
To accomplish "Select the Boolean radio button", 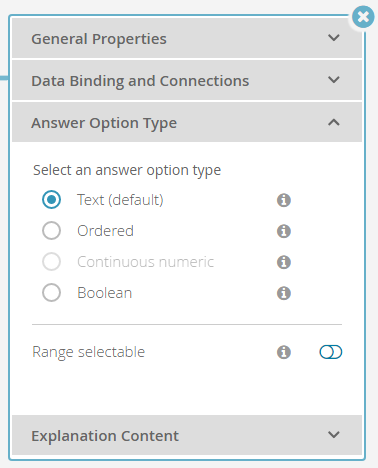I will click(x=51, y=293).
